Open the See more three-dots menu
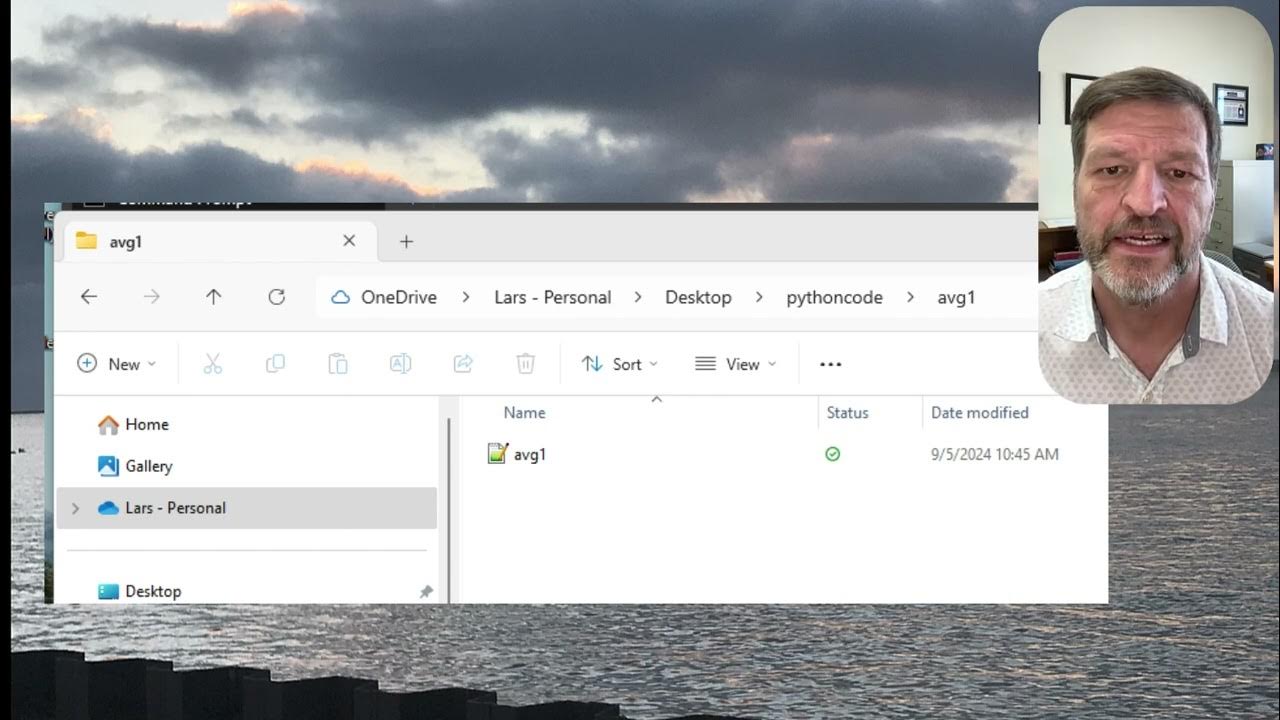The width and height of the screenshot is (1280, 720). pos(830,364)
